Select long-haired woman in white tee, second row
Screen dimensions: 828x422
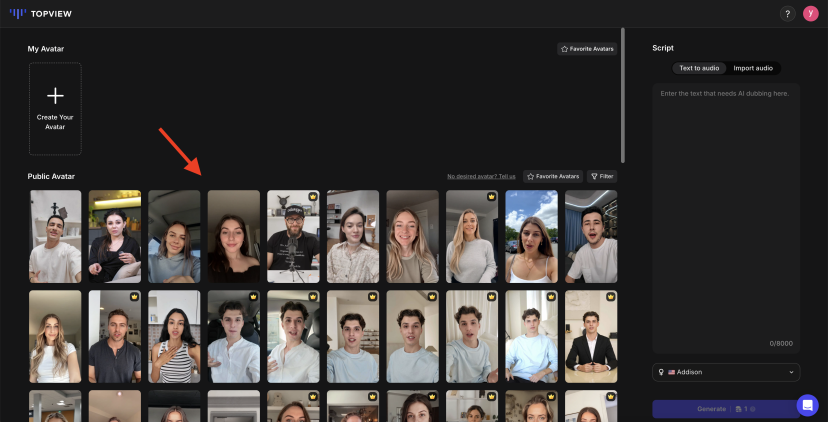tap(55, 336)
